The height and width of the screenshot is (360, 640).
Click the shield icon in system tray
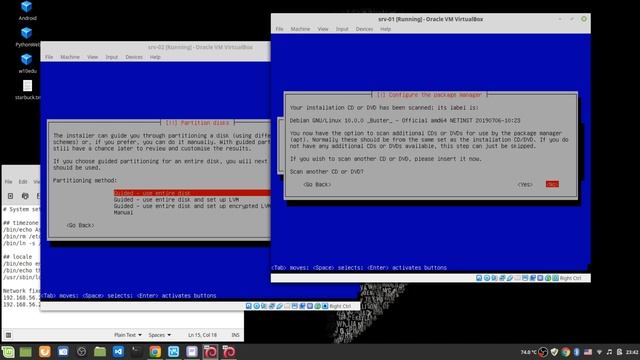554,352
